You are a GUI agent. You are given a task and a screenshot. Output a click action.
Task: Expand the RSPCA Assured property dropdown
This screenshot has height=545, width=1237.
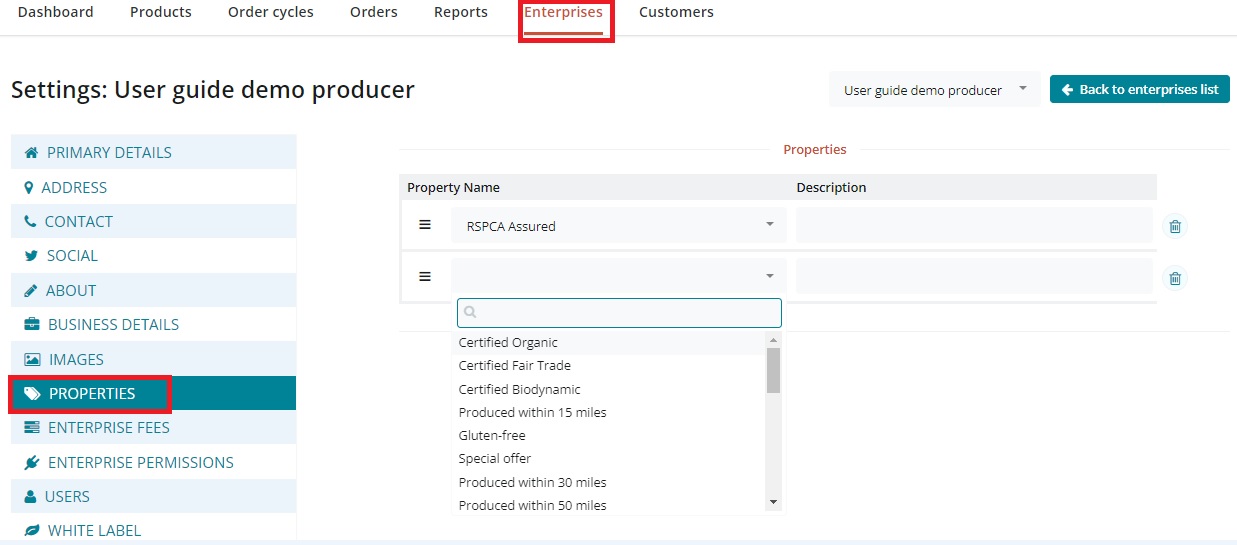[618, 226]
